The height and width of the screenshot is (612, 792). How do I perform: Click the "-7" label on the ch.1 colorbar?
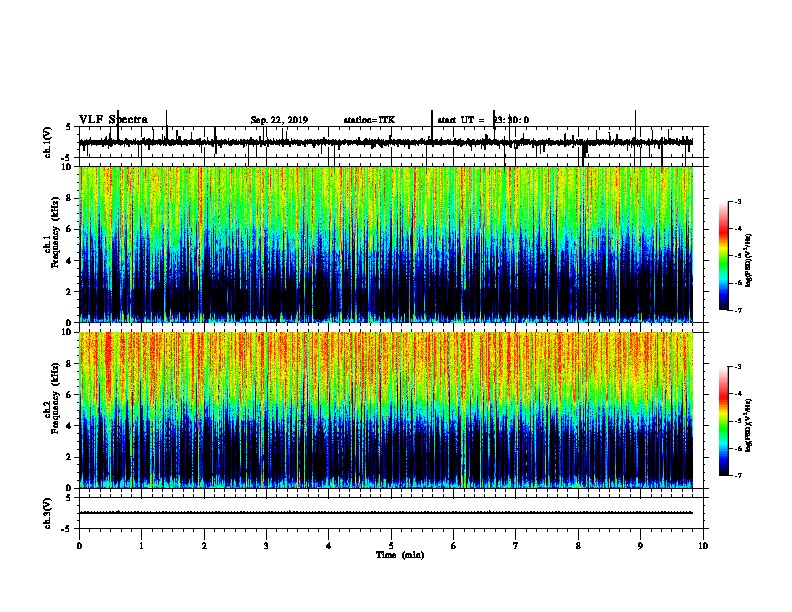coord(737,310)
